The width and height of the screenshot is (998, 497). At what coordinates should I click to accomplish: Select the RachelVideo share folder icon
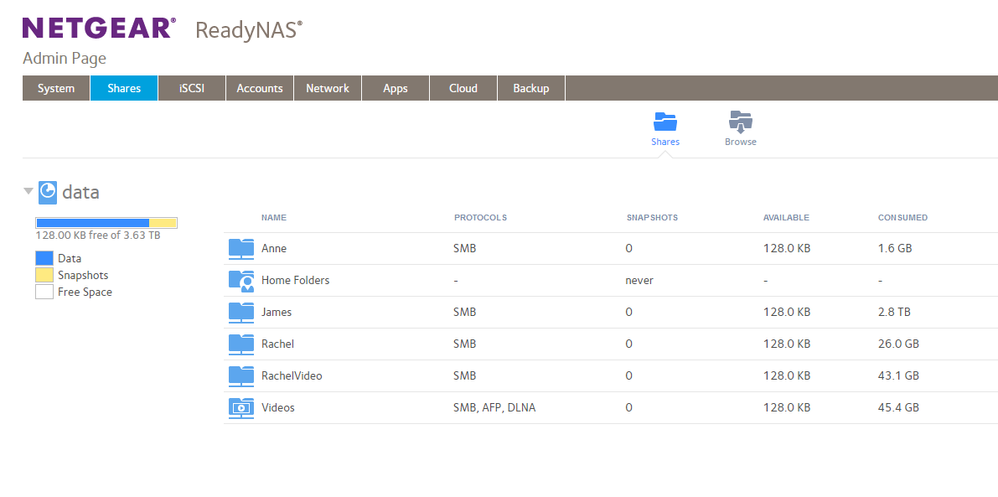(x=241, y=376)
